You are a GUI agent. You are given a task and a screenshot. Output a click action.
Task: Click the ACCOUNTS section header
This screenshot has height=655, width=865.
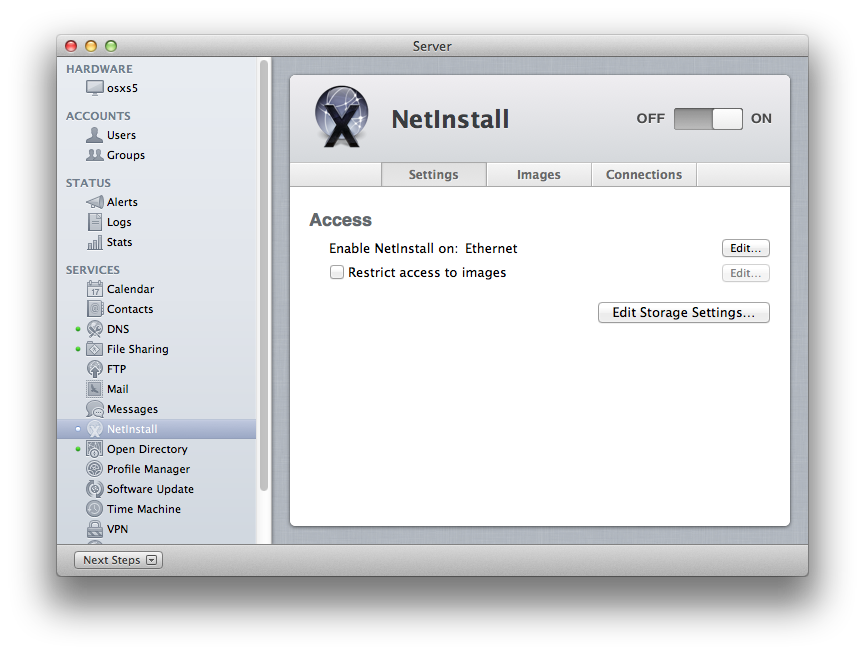(98, 116)
